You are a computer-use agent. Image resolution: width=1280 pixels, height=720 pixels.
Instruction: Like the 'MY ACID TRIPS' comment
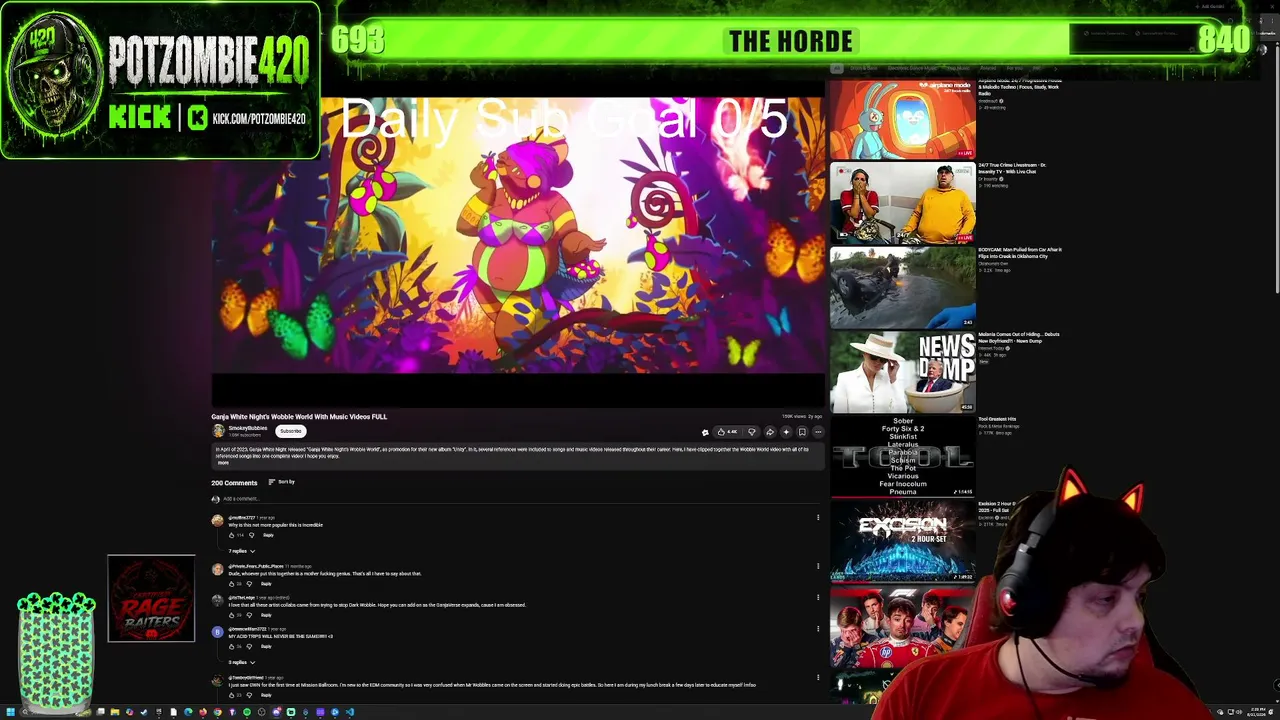coord(232,646)
